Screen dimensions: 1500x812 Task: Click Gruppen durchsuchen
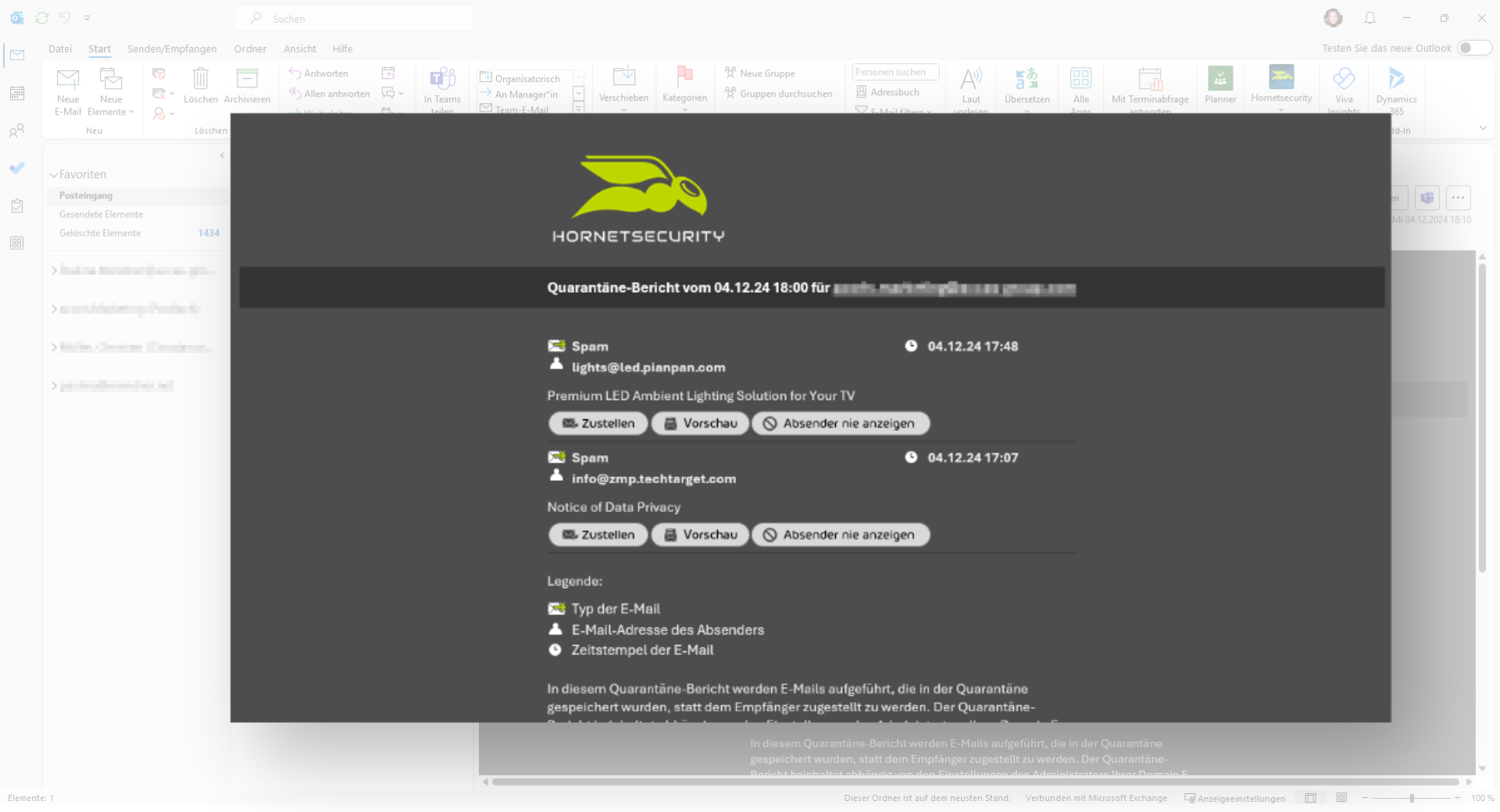click(778, 94)
